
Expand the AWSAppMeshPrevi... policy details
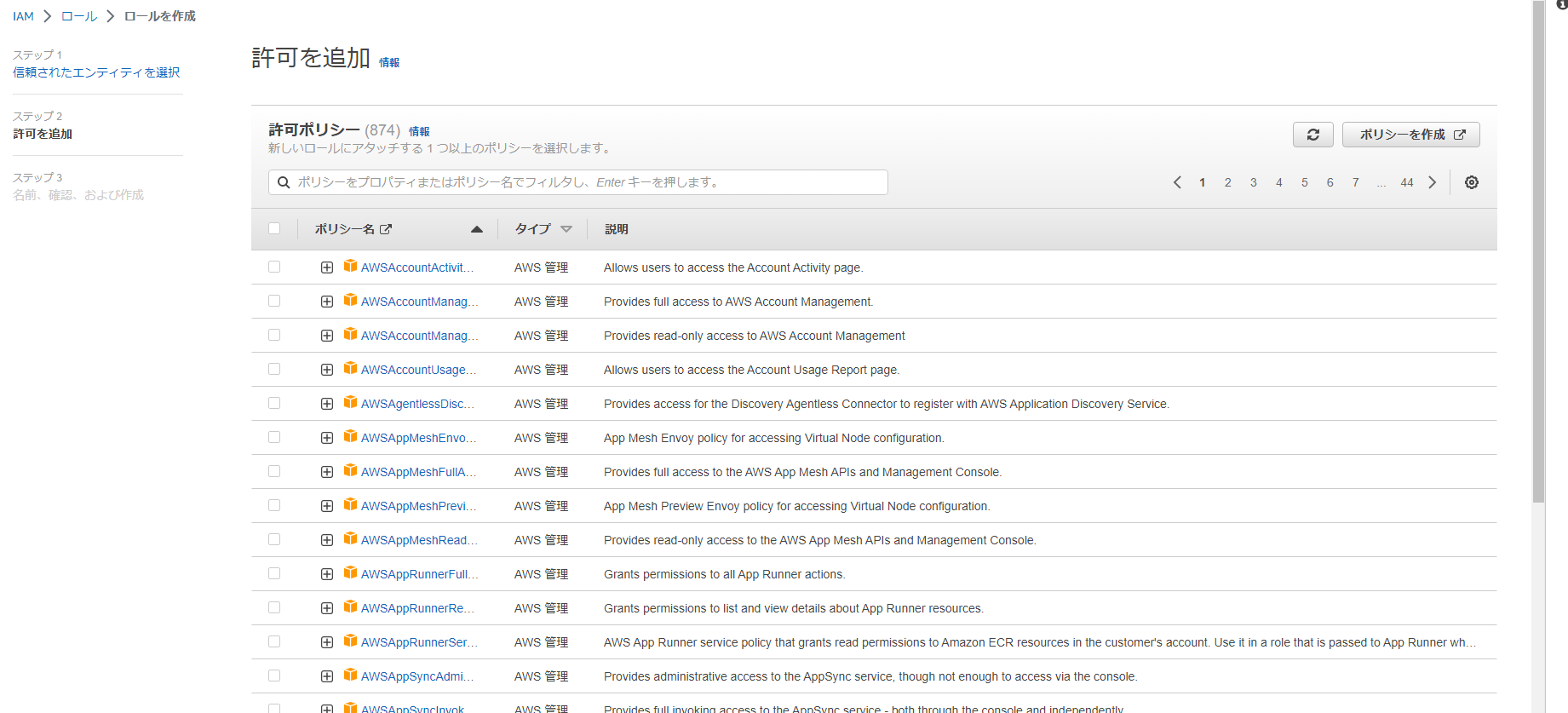pyautogui.click(x=327, y=506)
